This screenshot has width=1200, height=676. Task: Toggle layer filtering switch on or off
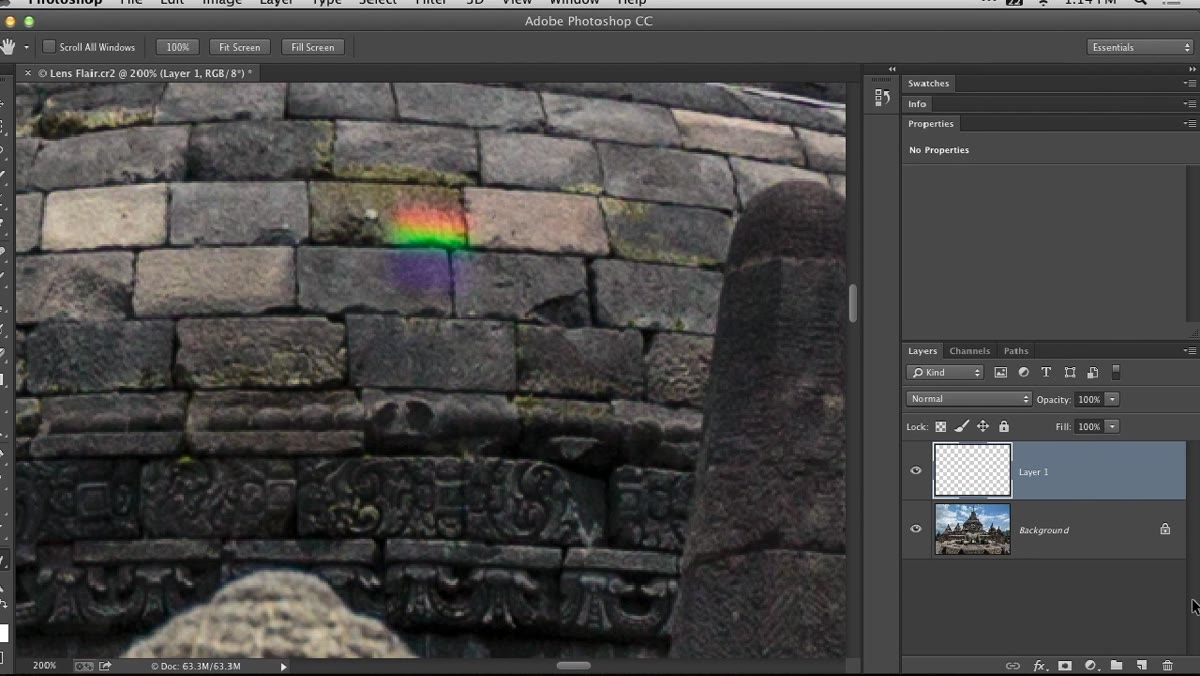(x=1116, y=372)
